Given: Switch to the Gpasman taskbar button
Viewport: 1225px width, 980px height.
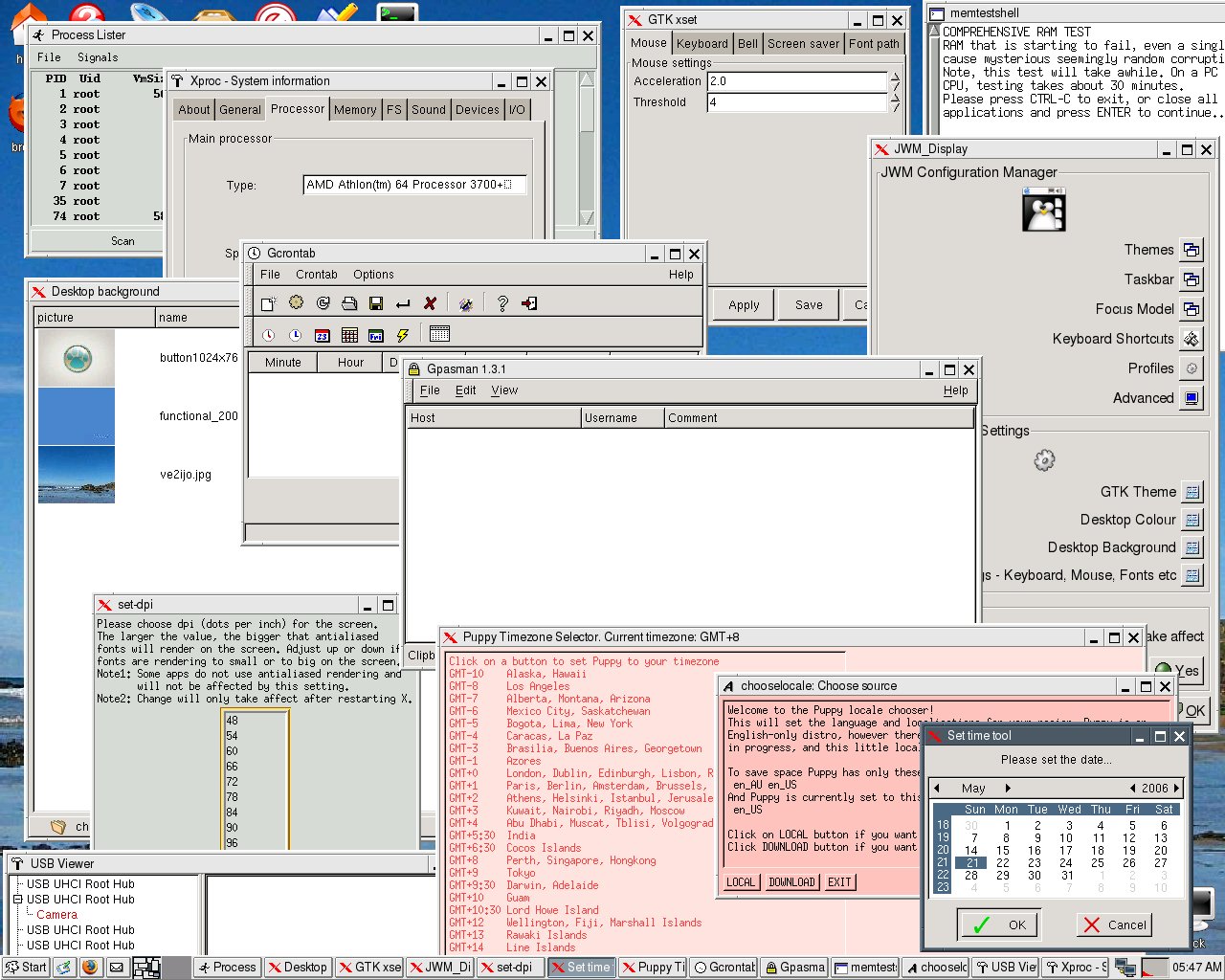Looking at the screenshot, I should tap(794, 967).
